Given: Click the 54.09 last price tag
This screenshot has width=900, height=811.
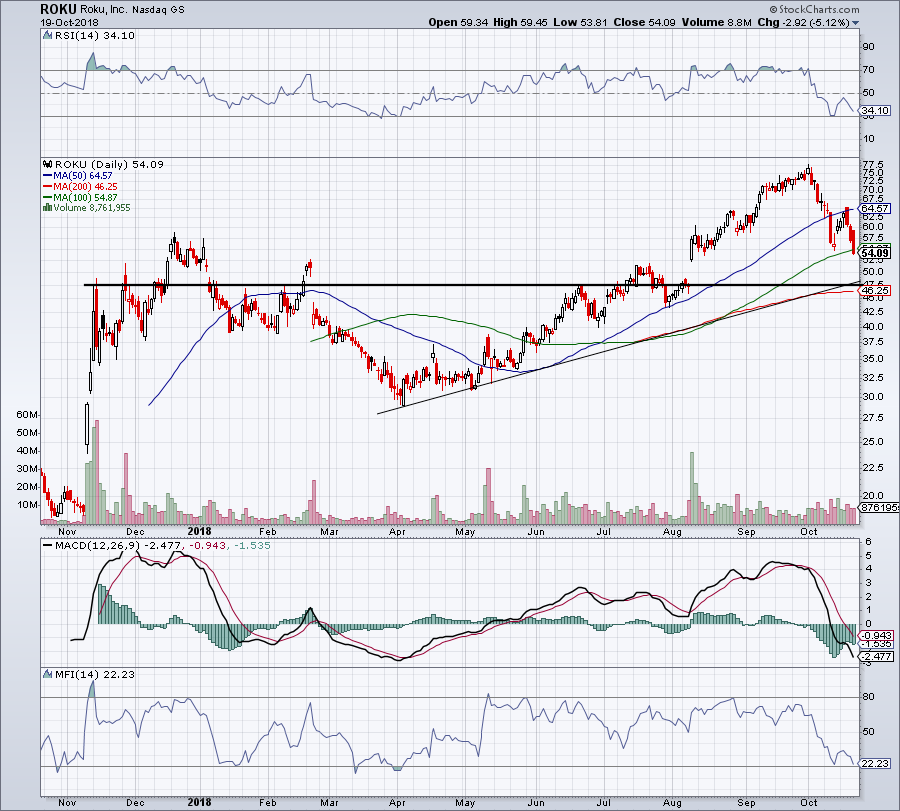Looking at the screenshot, I should 875,253.
